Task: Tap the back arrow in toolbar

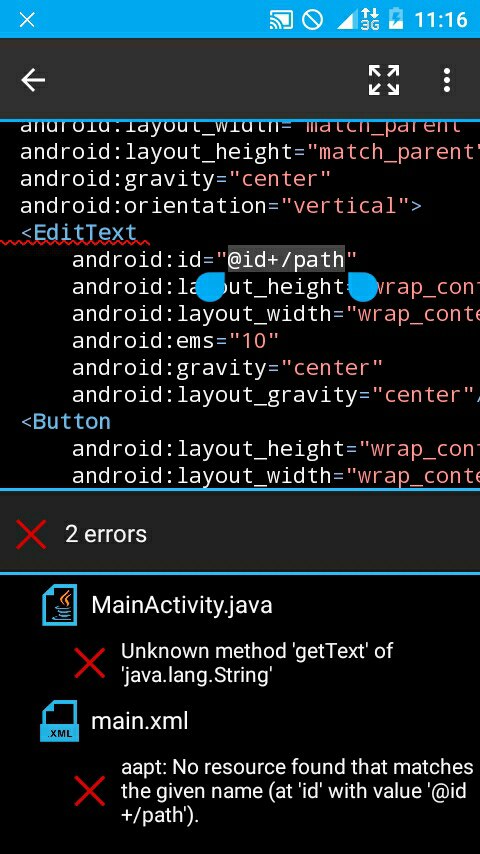Action: [x=33, y=80]
